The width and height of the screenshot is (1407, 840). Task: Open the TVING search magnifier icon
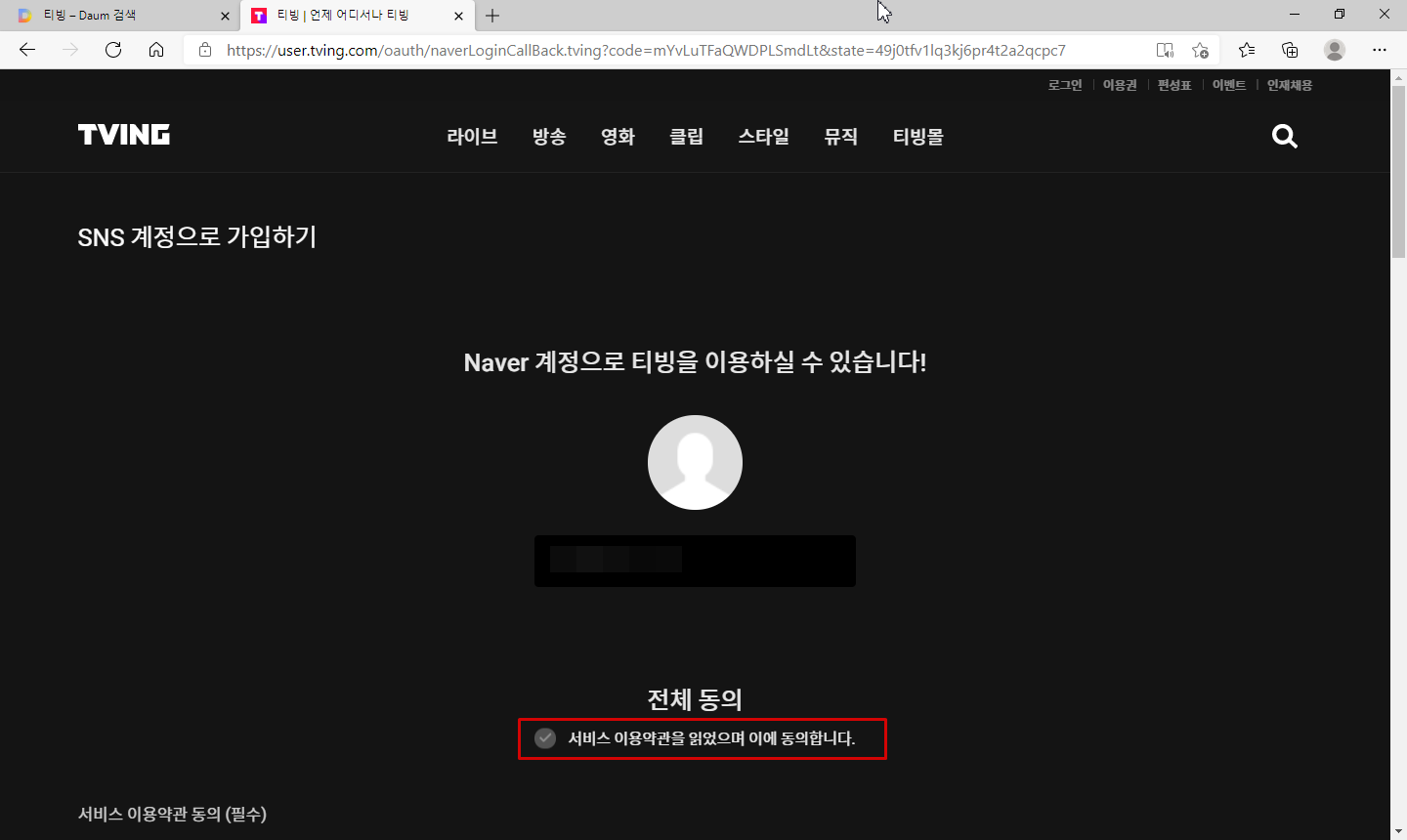[1285, 136]
